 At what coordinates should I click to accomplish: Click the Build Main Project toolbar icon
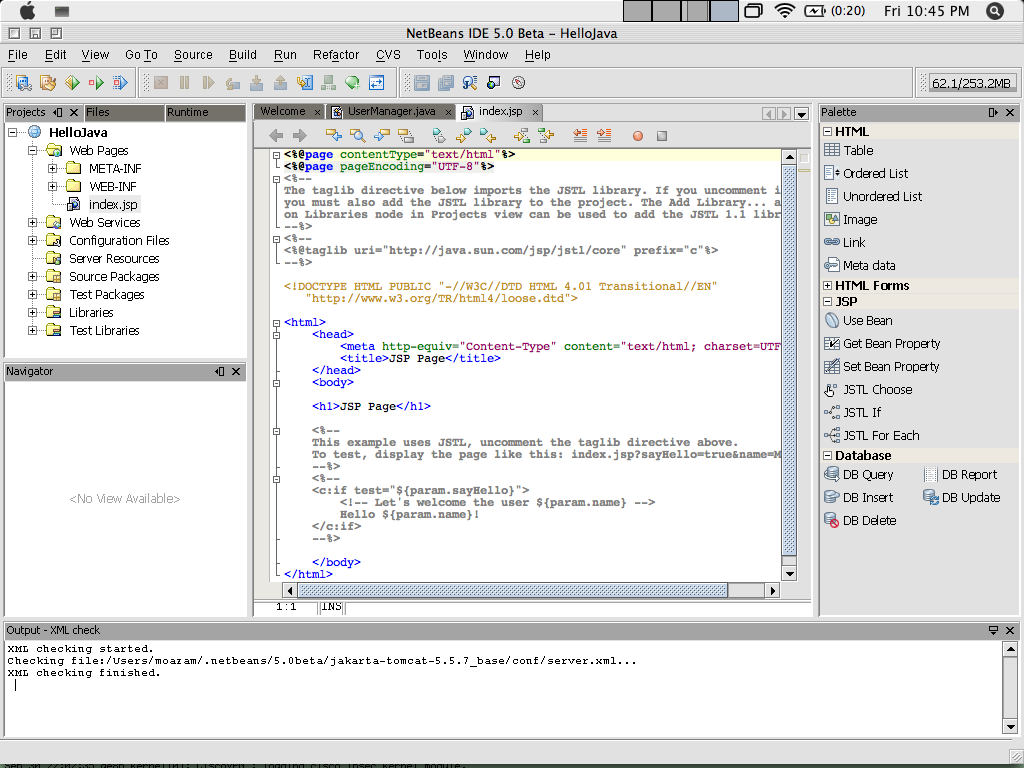click(24, 83)
